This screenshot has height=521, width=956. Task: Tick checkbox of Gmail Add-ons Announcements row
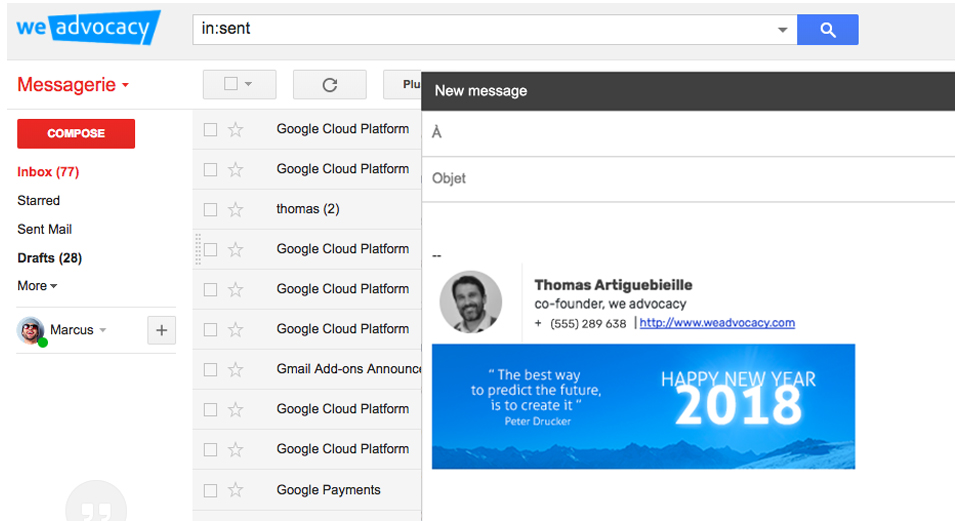pyautogui.click(x=210, y=369)
